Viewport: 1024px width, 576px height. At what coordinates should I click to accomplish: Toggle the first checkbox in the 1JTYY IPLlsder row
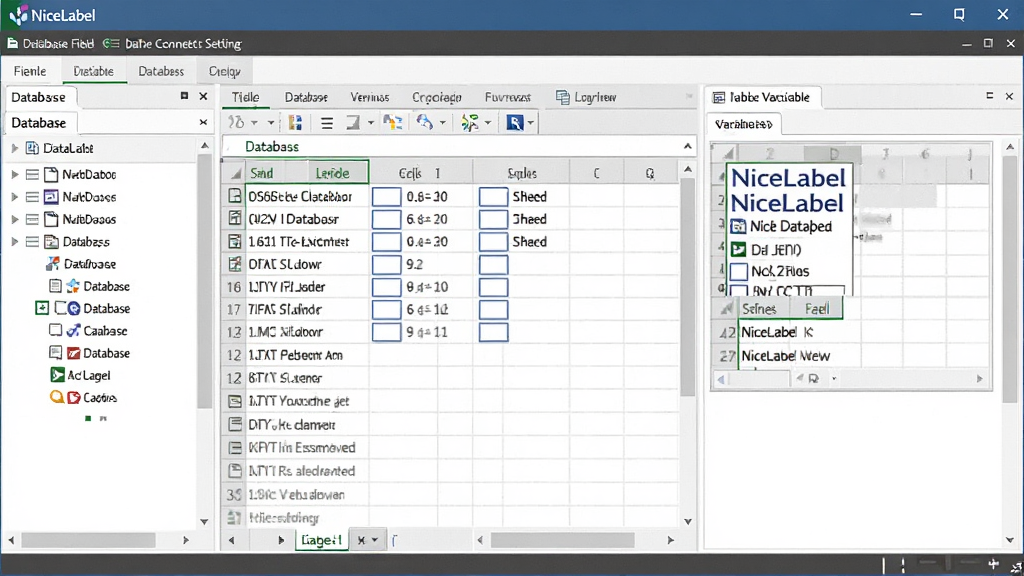(386, 287)
